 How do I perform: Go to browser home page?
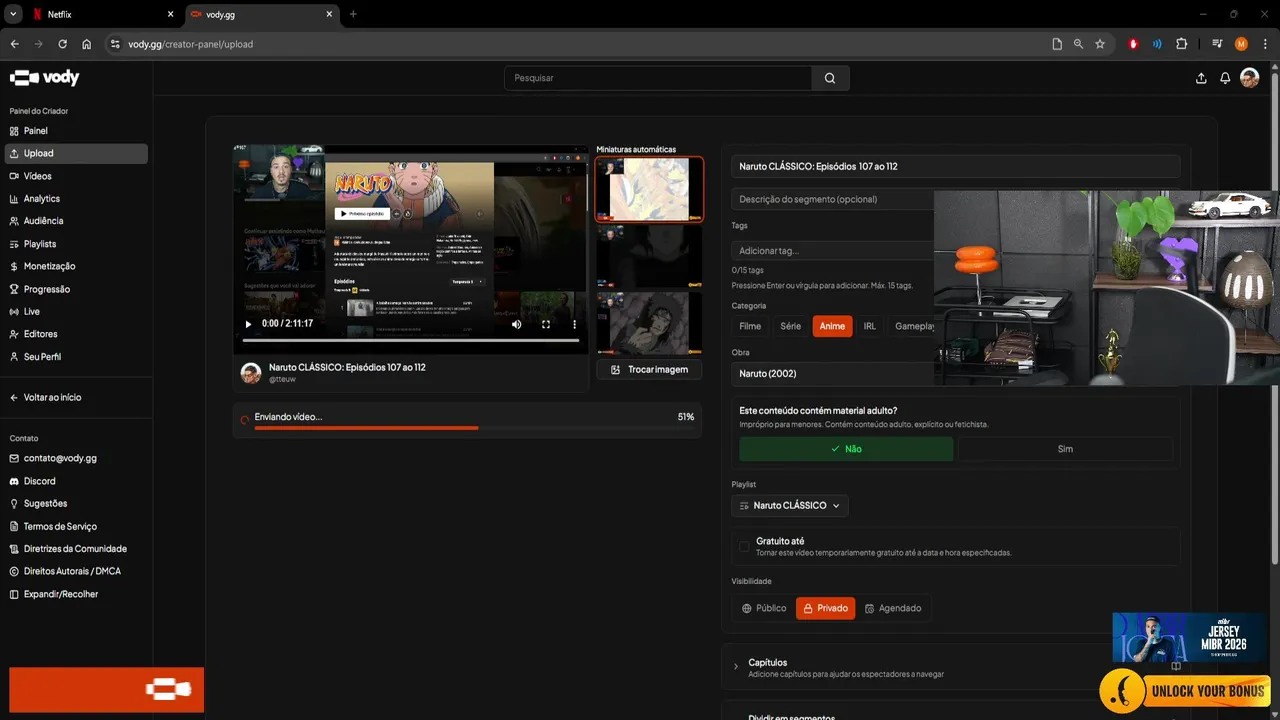(87, 44)
